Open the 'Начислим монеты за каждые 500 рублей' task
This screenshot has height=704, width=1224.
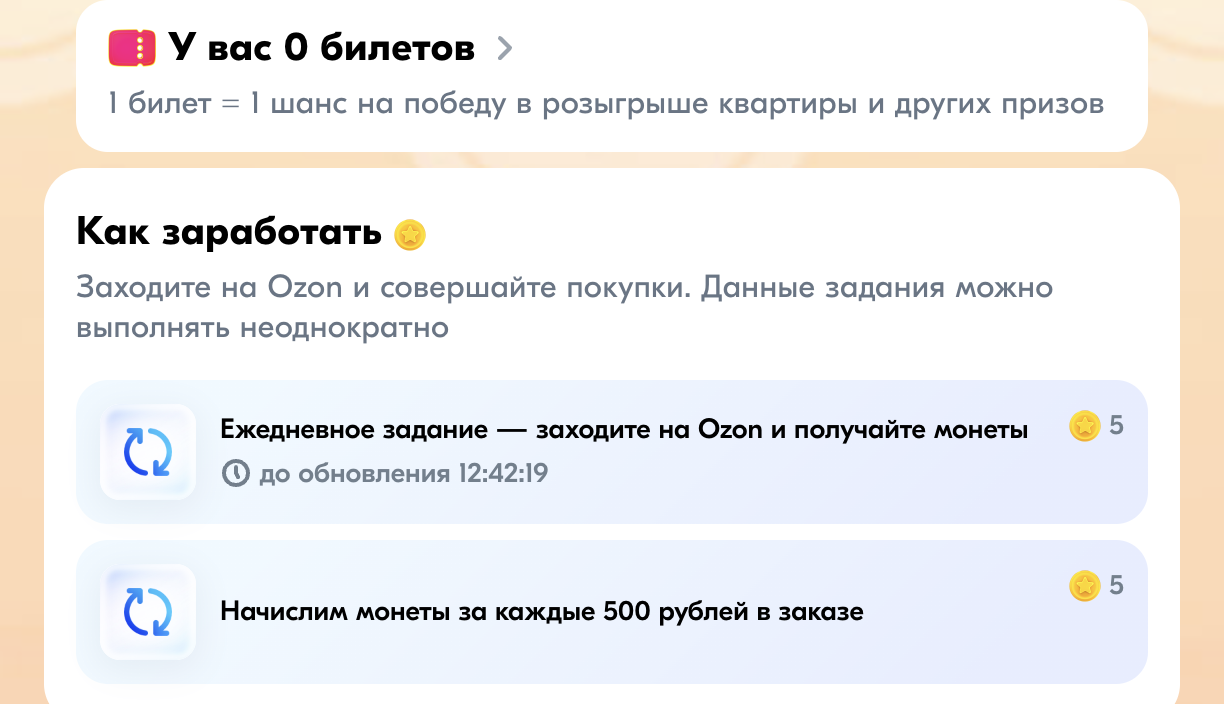(542, 611)
